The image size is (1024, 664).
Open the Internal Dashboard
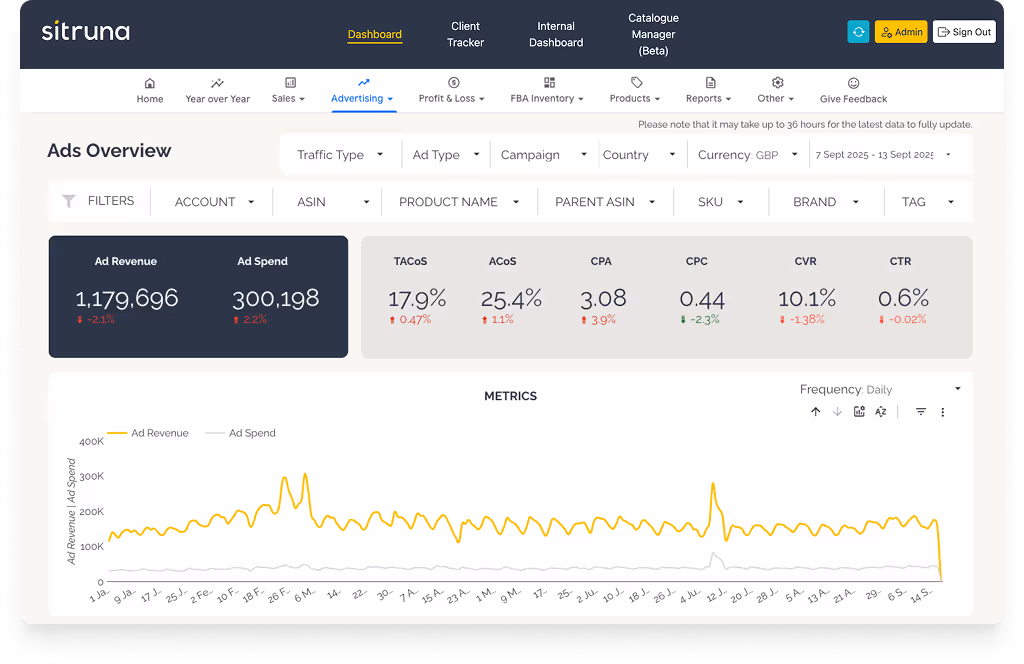(556, 31)
